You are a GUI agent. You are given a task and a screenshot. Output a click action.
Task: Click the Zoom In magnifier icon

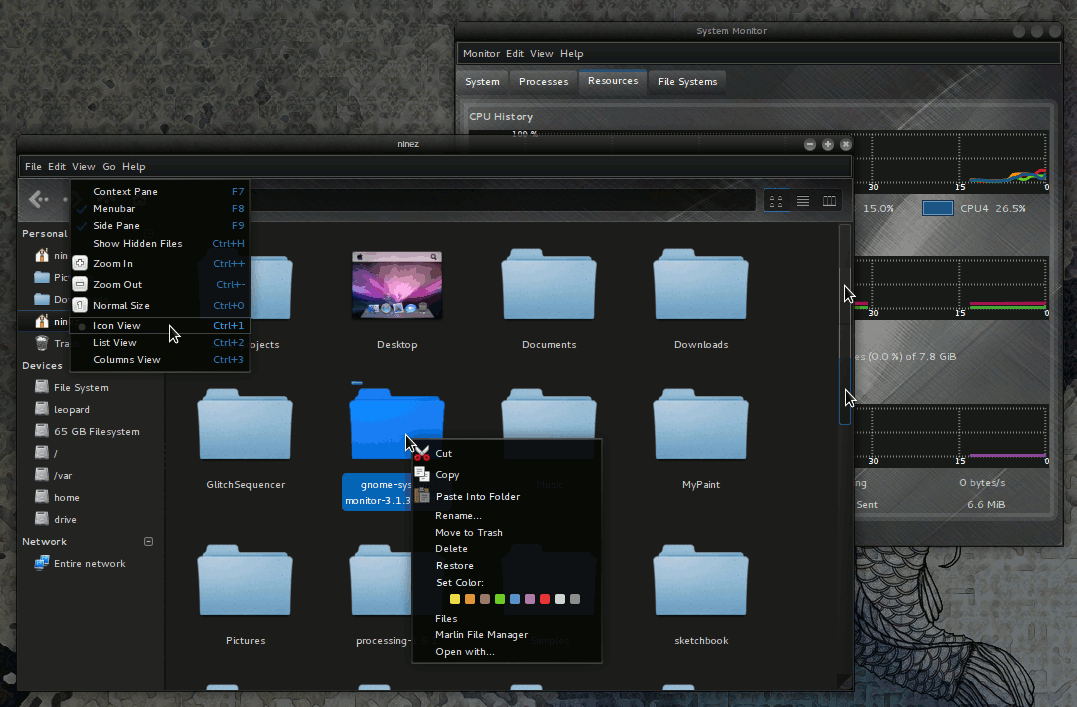point(80,263)
